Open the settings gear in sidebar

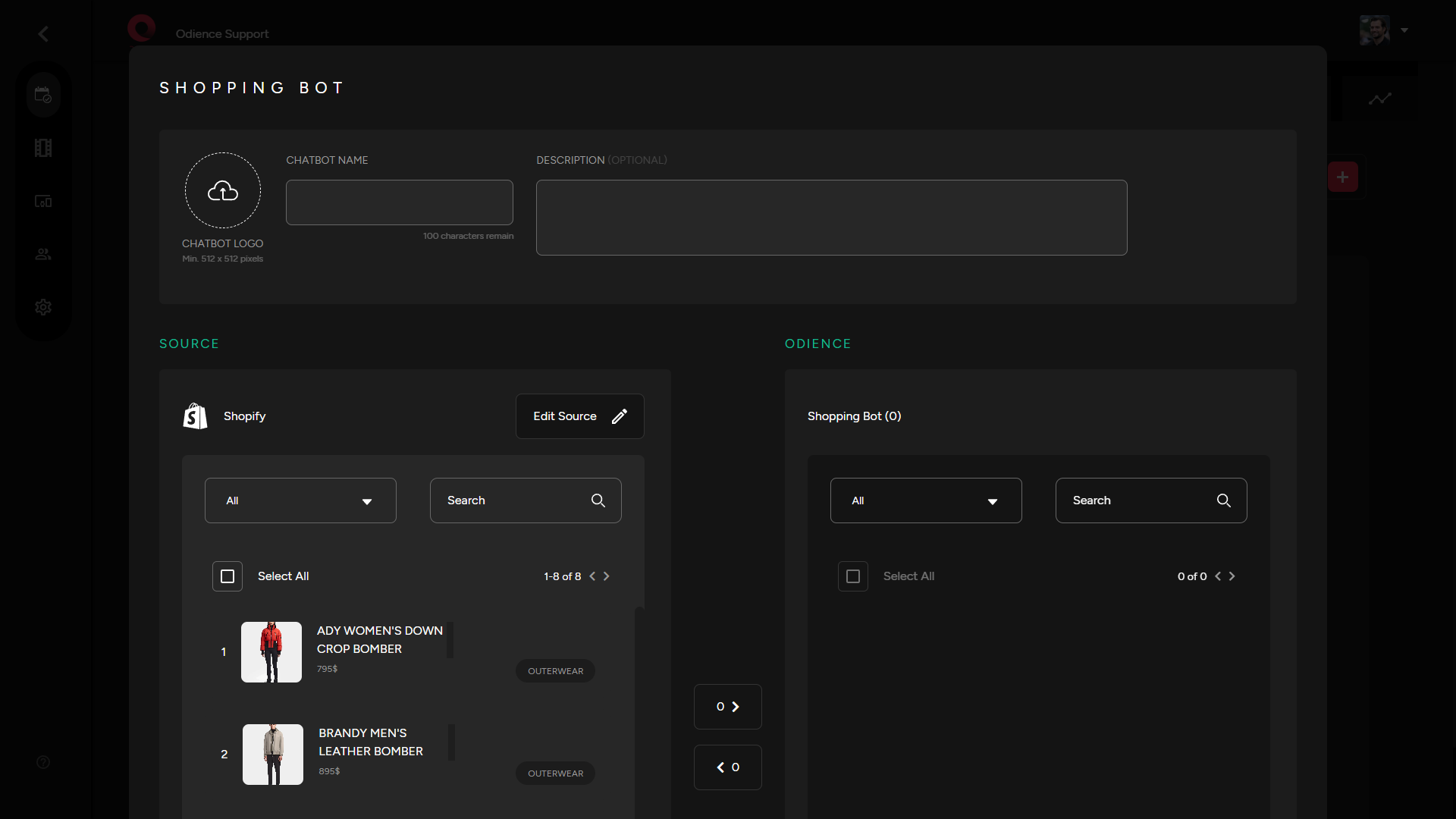pyautogui.click(x=43, y=307)
